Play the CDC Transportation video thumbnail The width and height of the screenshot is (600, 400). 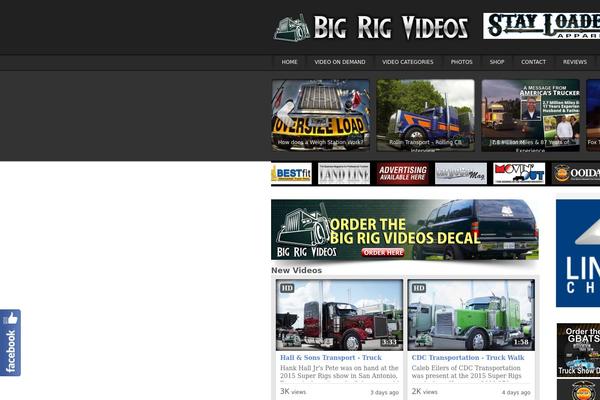point(471,315)
